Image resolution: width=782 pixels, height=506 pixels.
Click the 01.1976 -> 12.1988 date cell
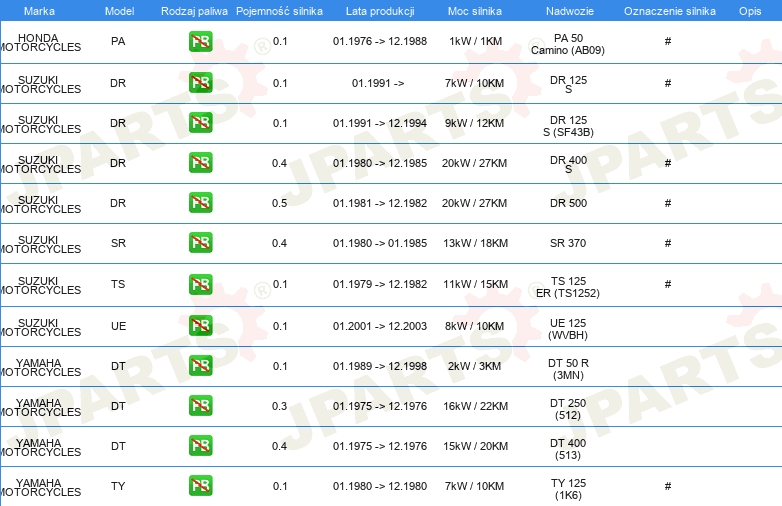(380, 41)
